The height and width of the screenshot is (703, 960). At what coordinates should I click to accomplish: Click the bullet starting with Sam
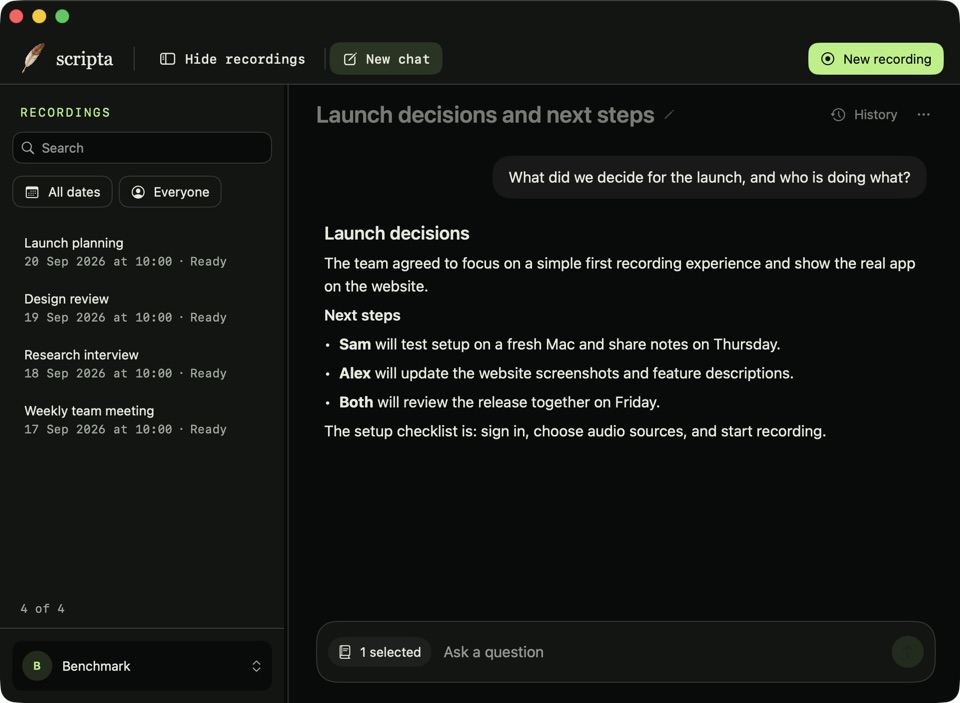(560, 344)
